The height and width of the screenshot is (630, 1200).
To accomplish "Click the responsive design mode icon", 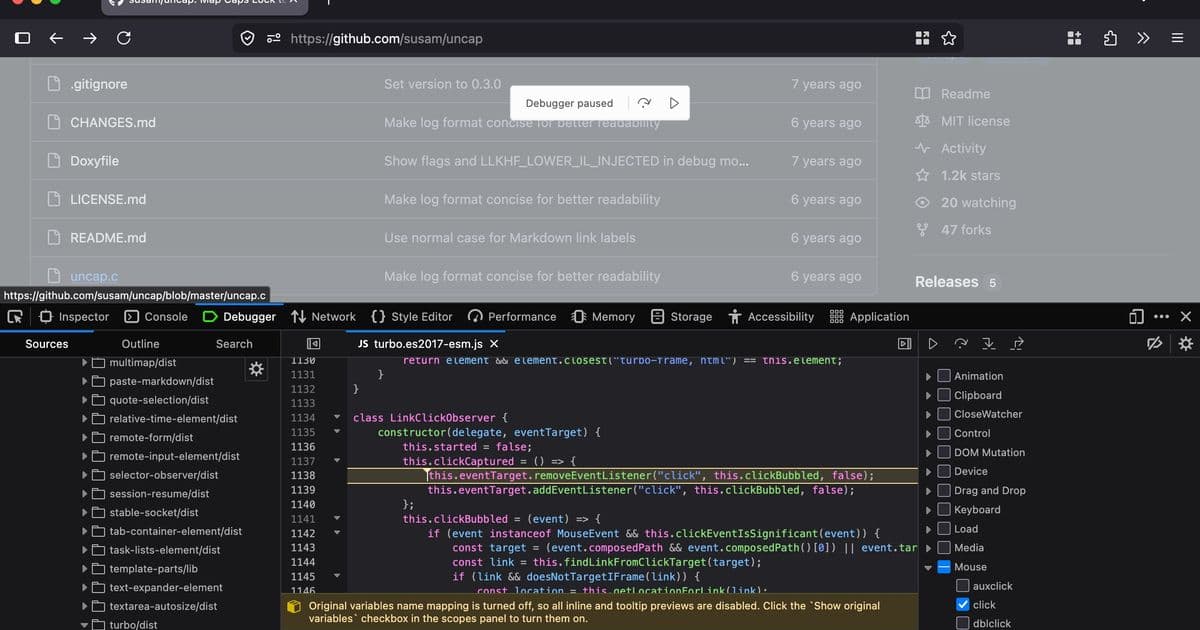I will (x=1136, y=317).
